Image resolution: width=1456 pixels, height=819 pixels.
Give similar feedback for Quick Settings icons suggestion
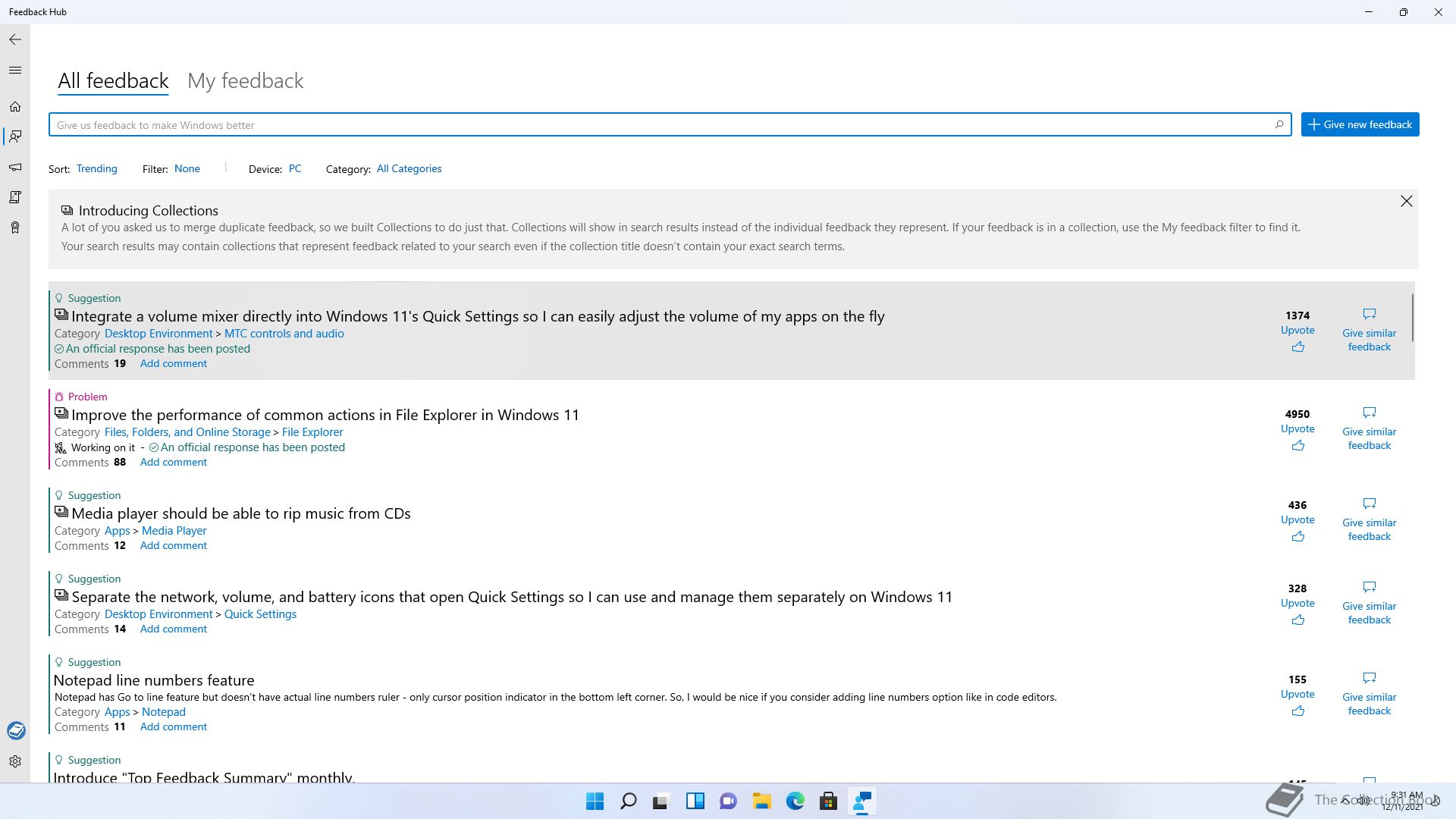[1369, 604]
